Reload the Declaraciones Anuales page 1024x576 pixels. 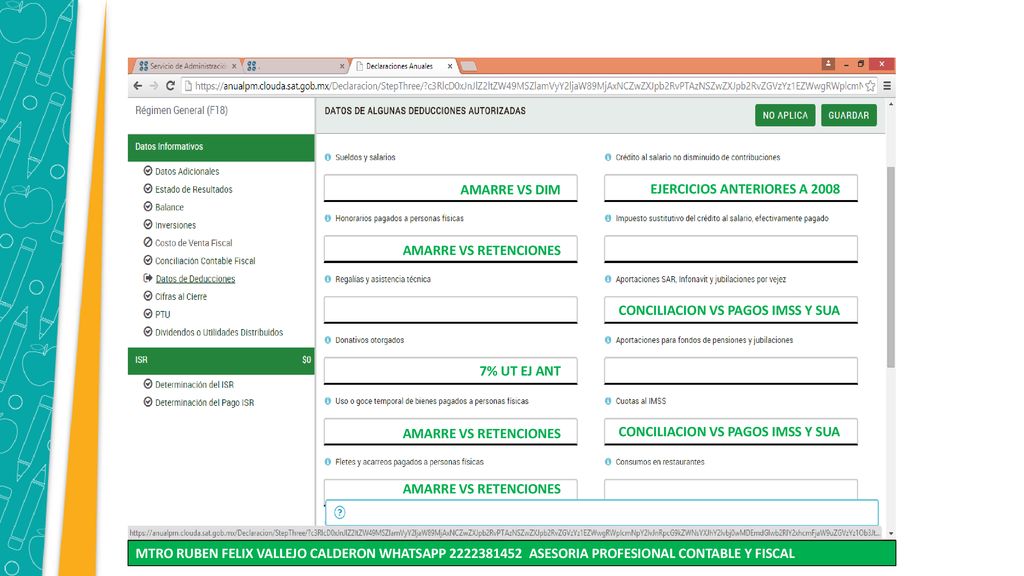(170, 86)
